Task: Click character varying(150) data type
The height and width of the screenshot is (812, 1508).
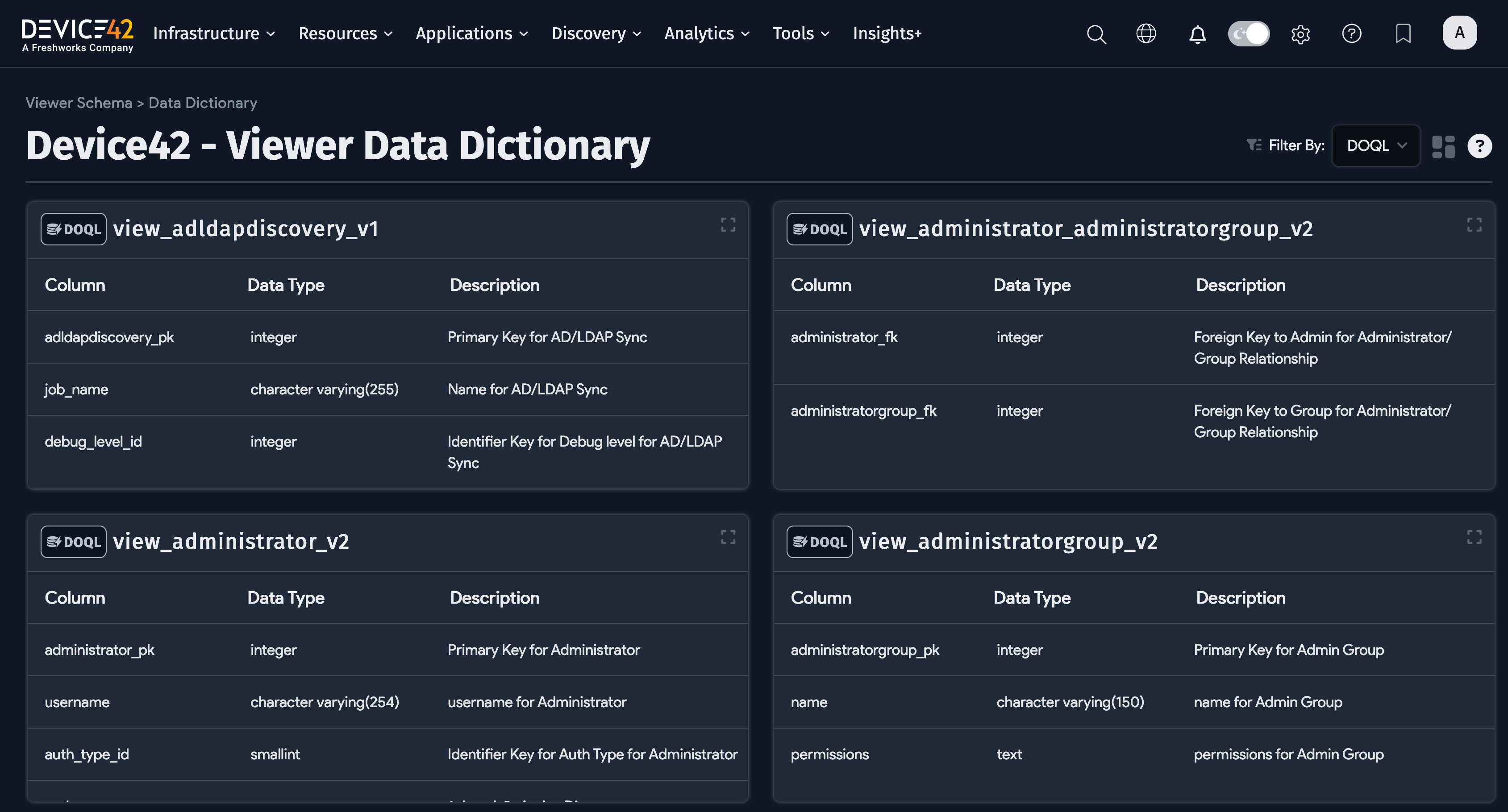Action: click(x=1070, y=702)
